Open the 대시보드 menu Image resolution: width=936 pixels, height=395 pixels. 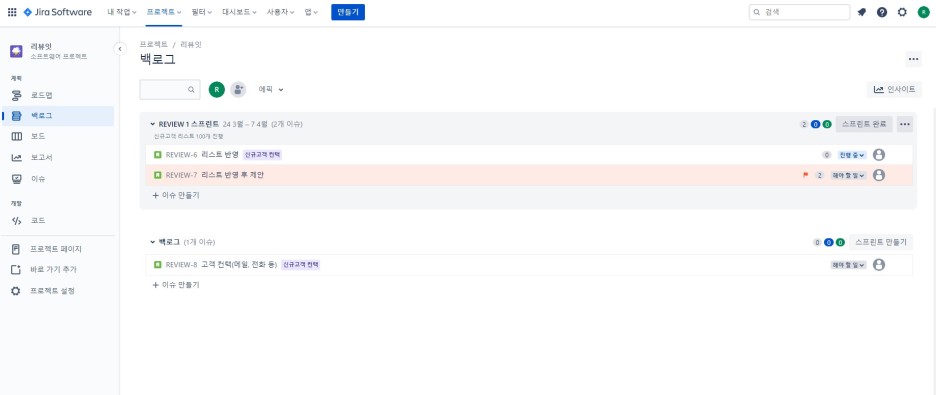pos(239,12)
